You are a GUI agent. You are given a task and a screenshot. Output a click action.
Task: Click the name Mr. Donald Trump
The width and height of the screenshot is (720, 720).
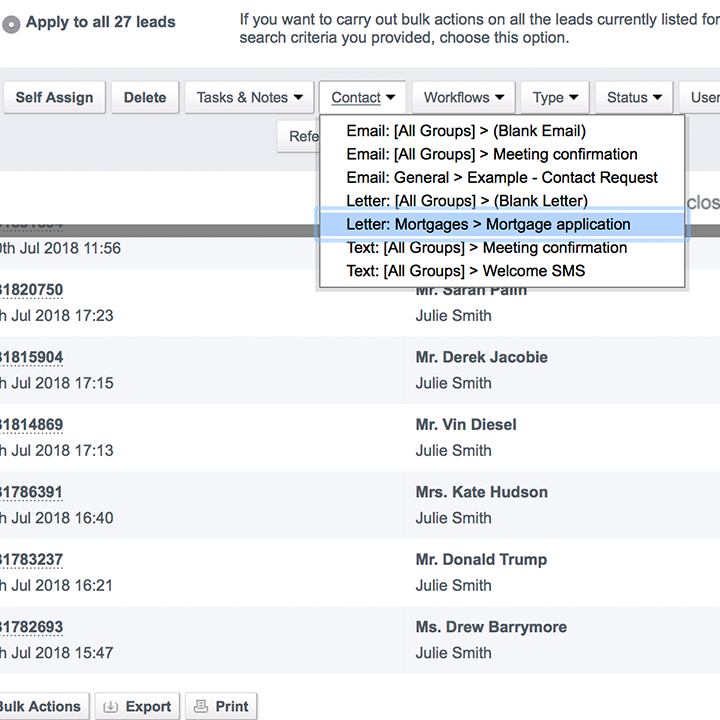tap(481, 560)
